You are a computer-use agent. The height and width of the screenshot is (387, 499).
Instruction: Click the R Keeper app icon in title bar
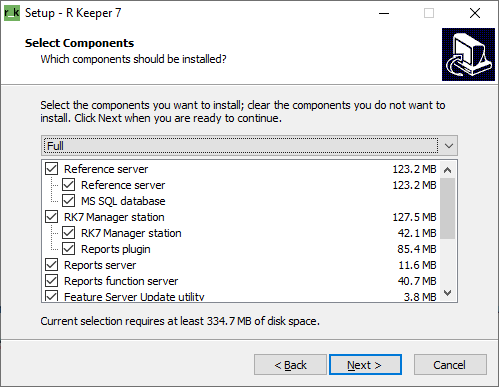[12, 13]
